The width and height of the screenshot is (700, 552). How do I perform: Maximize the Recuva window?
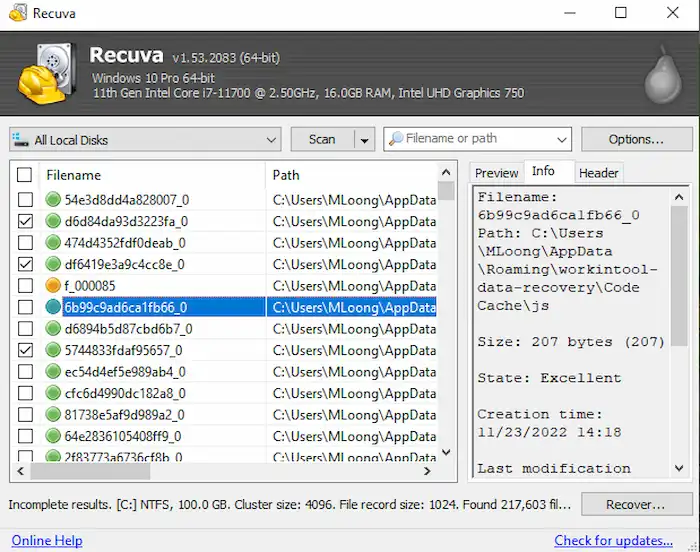(x=621, y=13)
